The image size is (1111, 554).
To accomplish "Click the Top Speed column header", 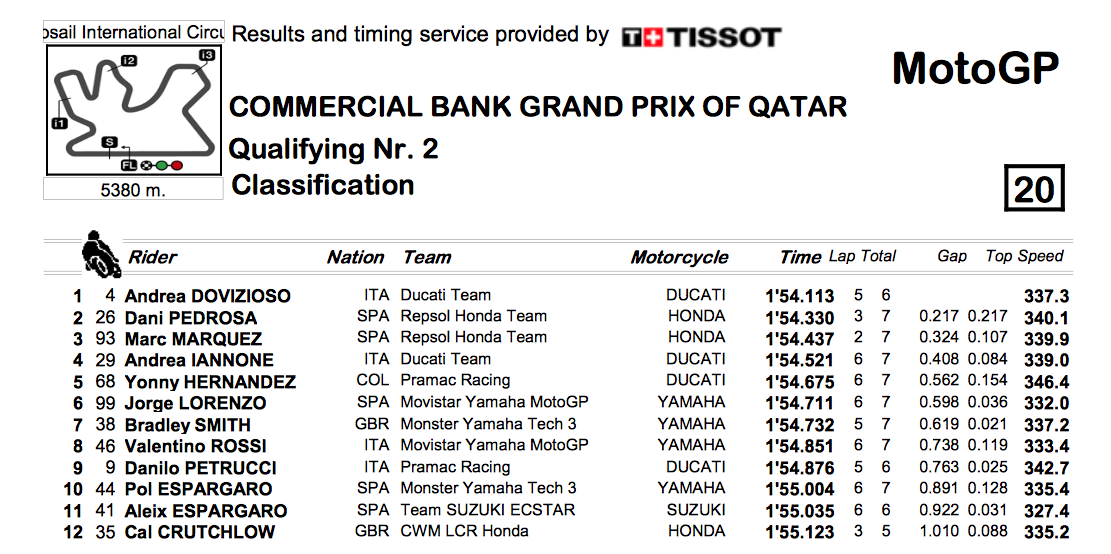I will pyautogui.click(x=1025, y=256).
